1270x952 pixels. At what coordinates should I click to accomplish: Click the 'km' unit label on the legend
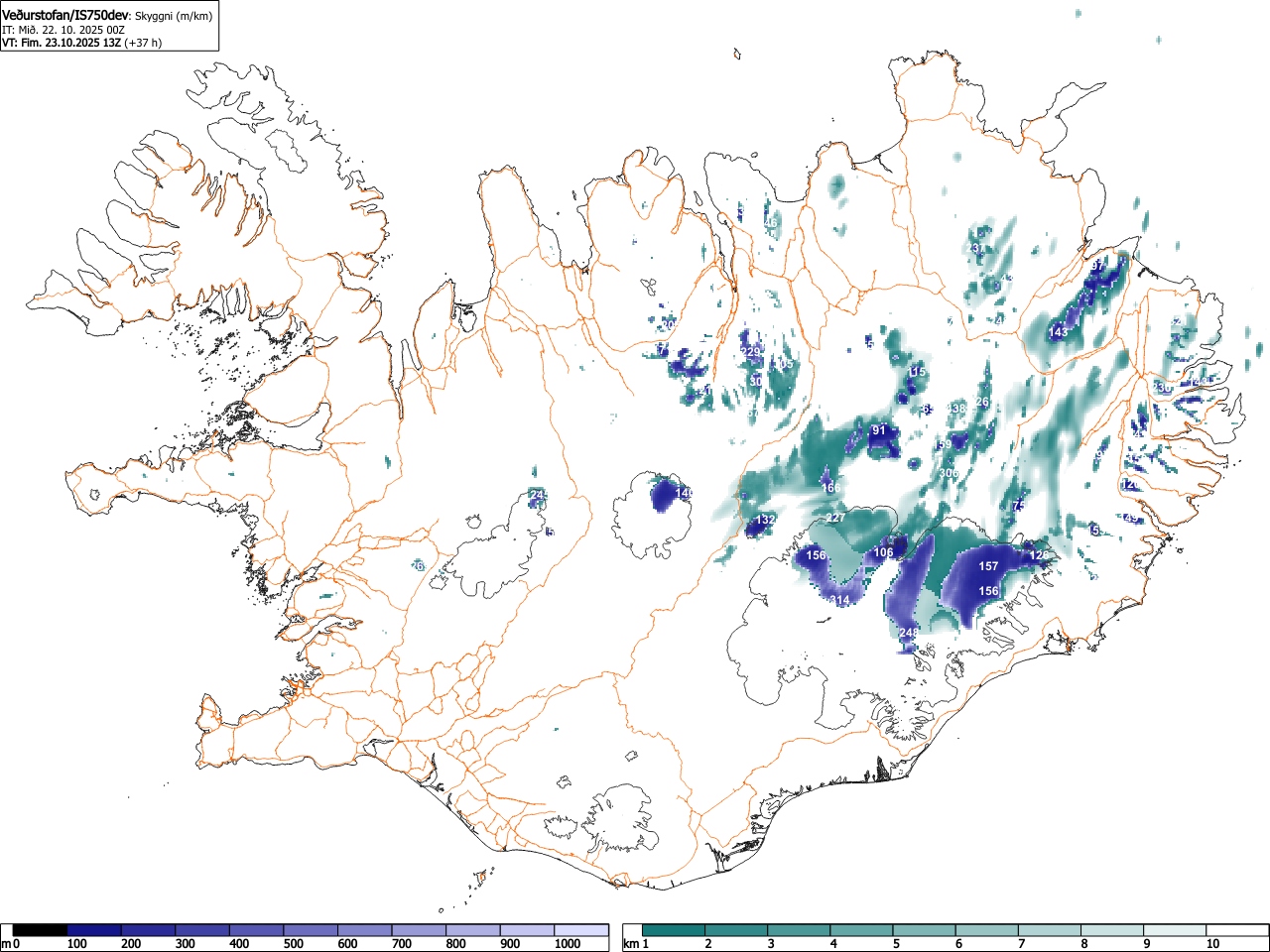tap(631, 944)
